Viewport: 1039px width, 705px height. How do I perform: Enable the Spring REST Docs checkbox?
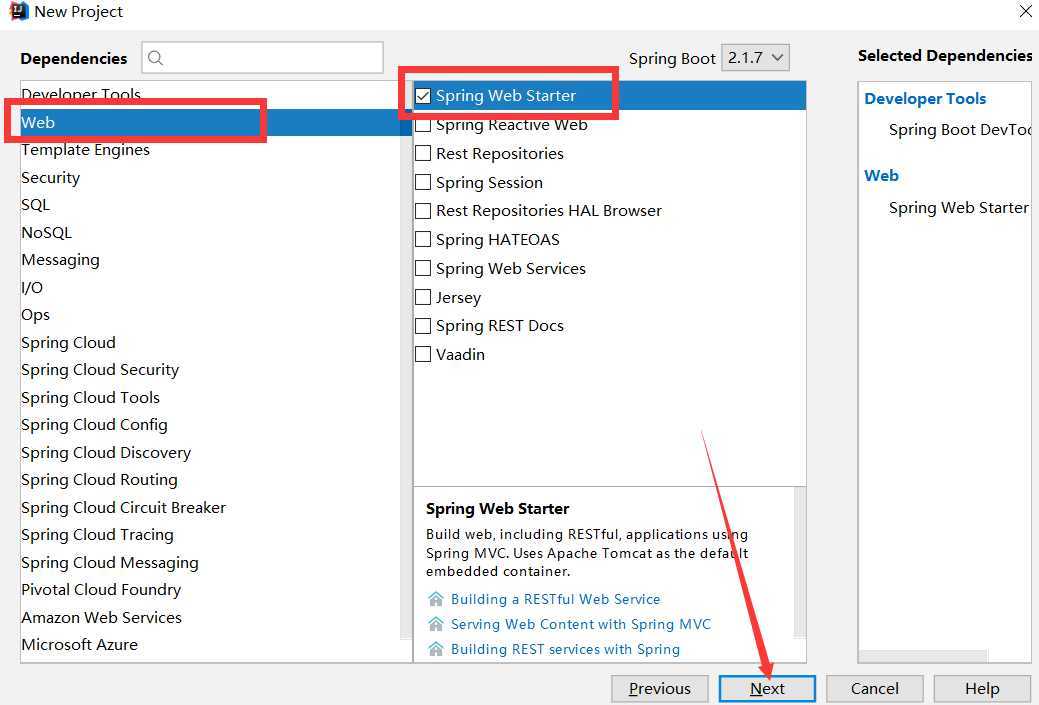click(423, 326)
